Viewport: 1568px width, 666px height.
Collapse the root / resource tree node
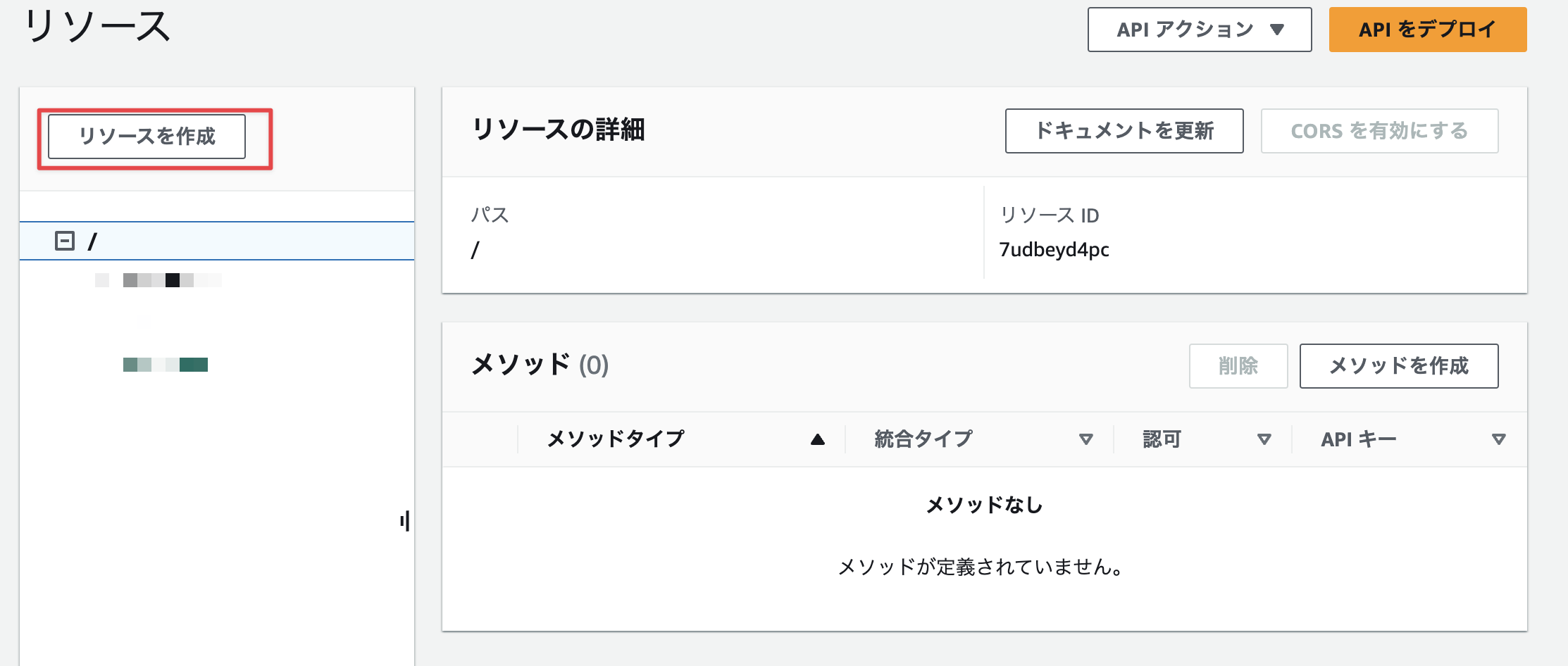point(65,241)
